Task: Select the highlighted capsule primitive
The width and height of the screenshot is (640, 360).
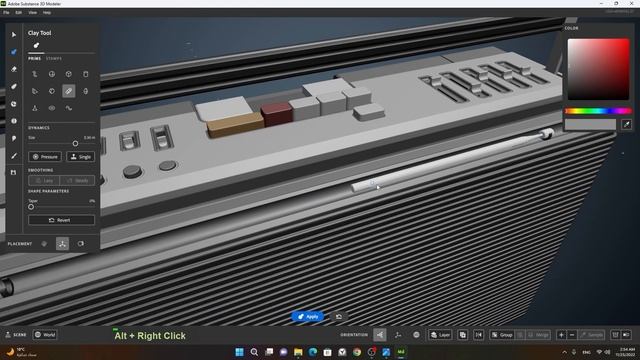Action: [69, 91]
